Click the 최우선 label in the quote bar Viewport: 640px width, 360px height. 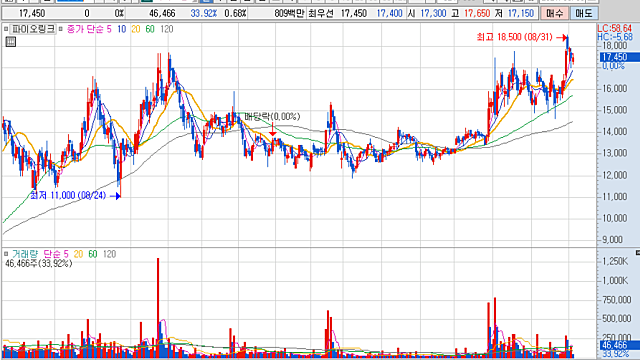(x=320, y=13)
